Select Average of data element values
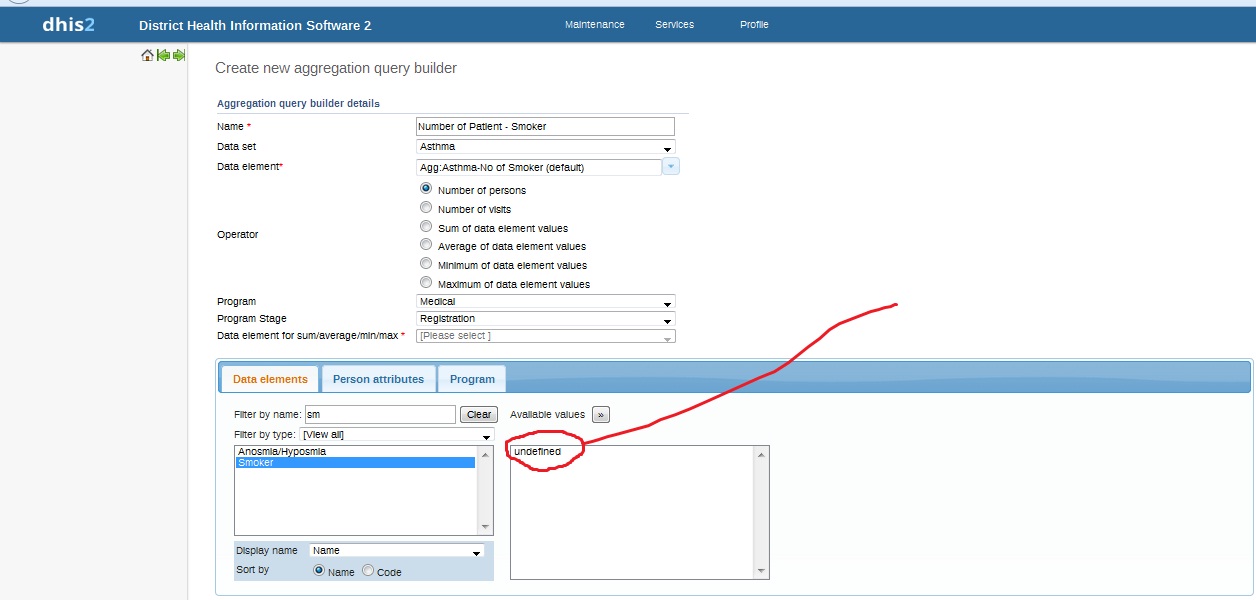The image size is (1256, 600). [426, 245]
